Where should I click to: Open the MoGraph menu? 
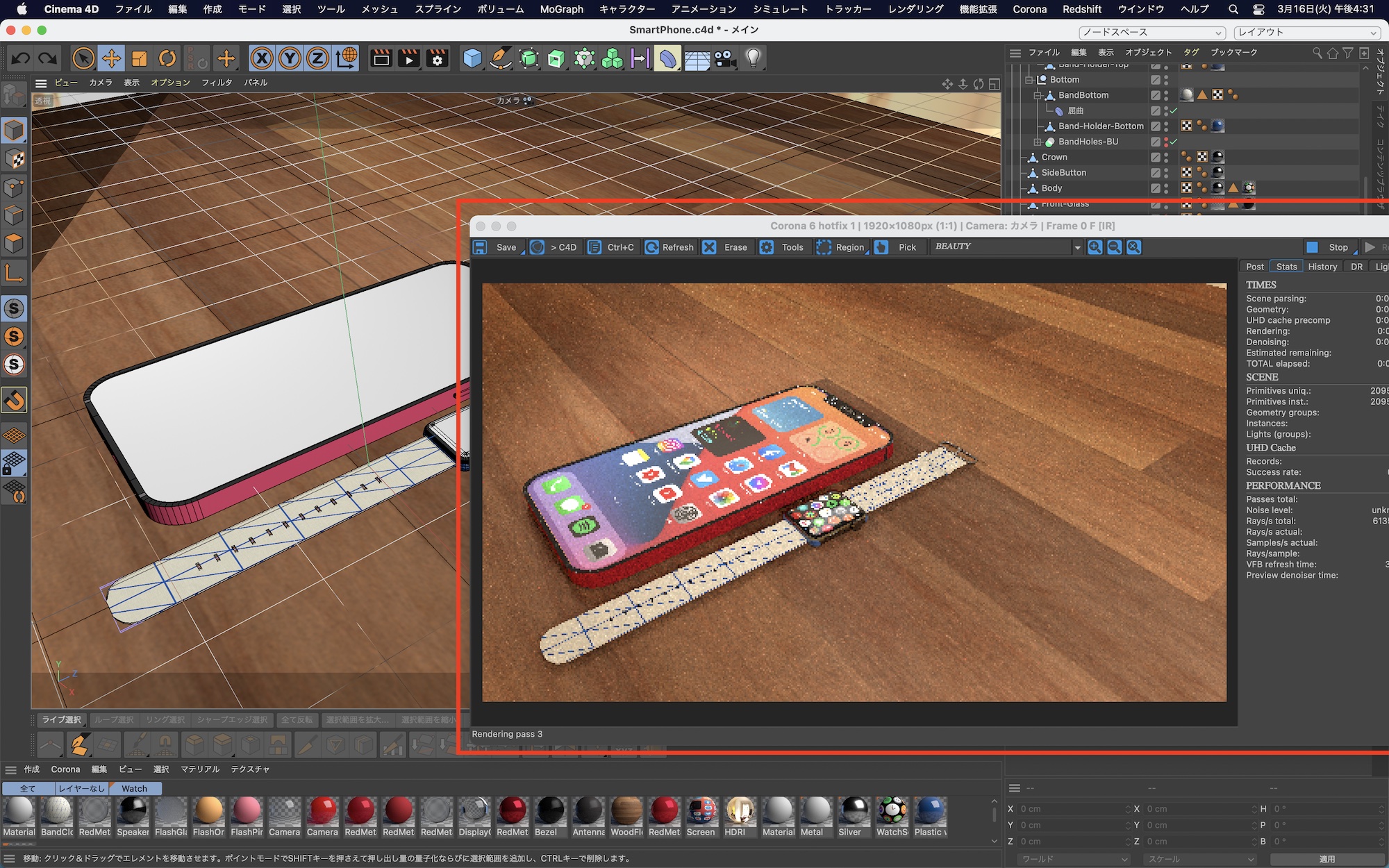click(561, 10)
